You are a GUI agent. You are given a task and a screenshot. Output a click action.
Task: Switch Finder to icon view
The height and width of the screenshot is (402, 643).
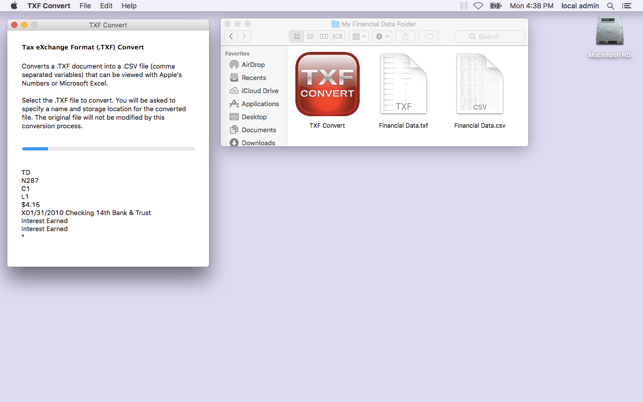click(297, 37)
